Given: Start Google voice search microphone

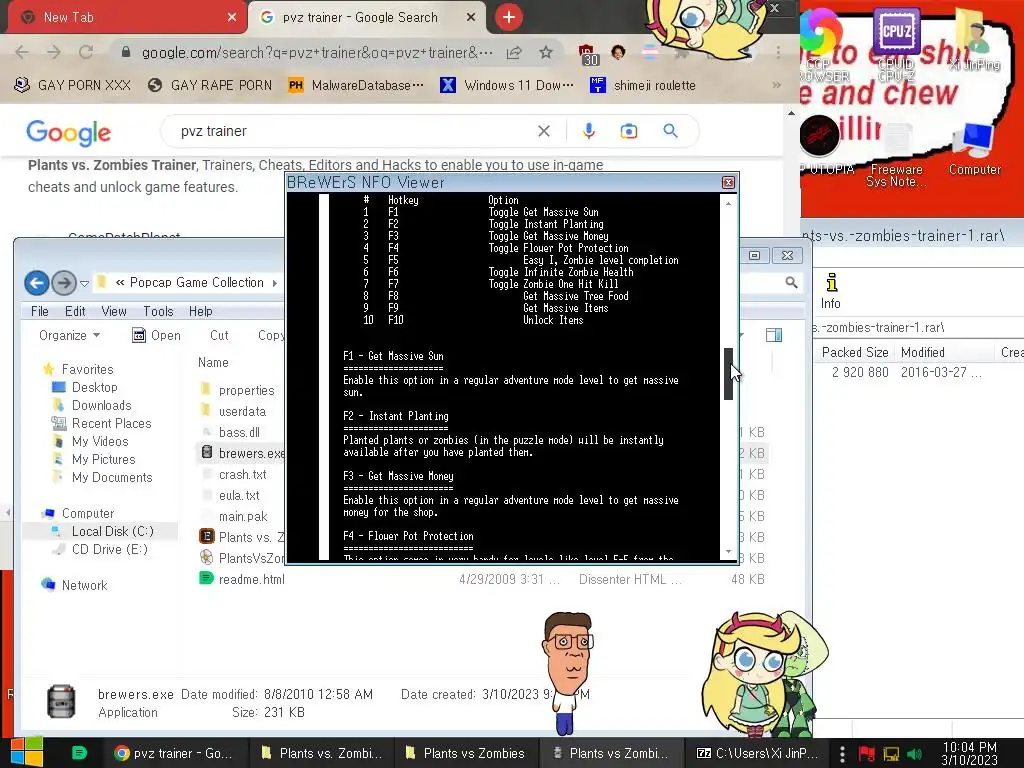Looking at the screenshot, I should pyautogui.click(x=588, y=131).
